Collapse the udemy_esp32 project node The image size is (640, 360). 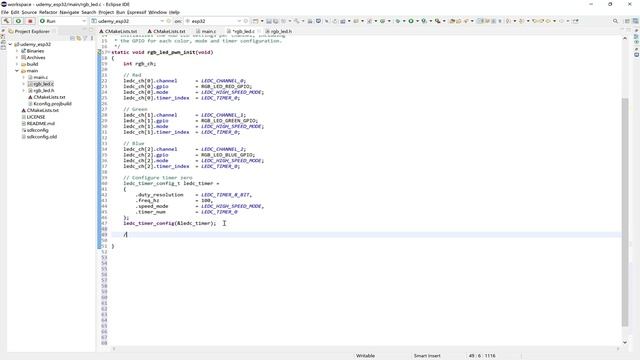click(x=10, y=44)
